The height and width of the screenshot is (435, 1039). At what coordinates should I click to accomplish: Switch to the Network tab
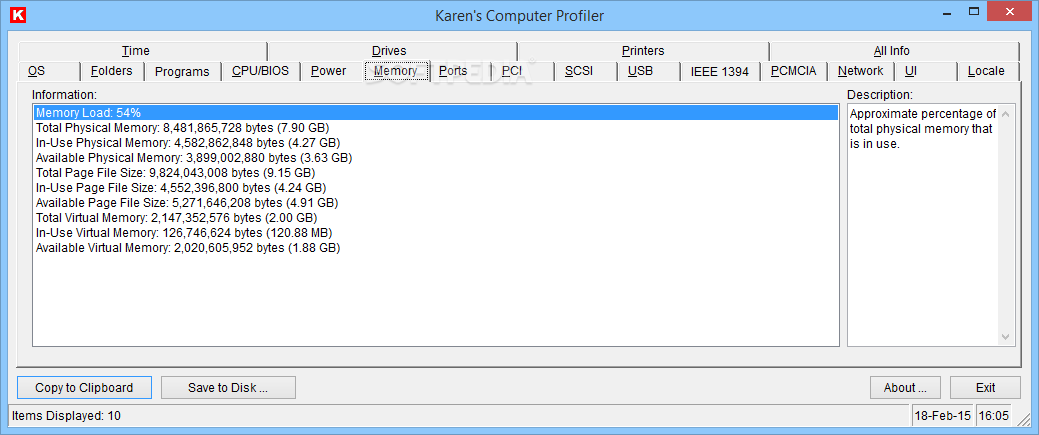(x=860, y=71)
